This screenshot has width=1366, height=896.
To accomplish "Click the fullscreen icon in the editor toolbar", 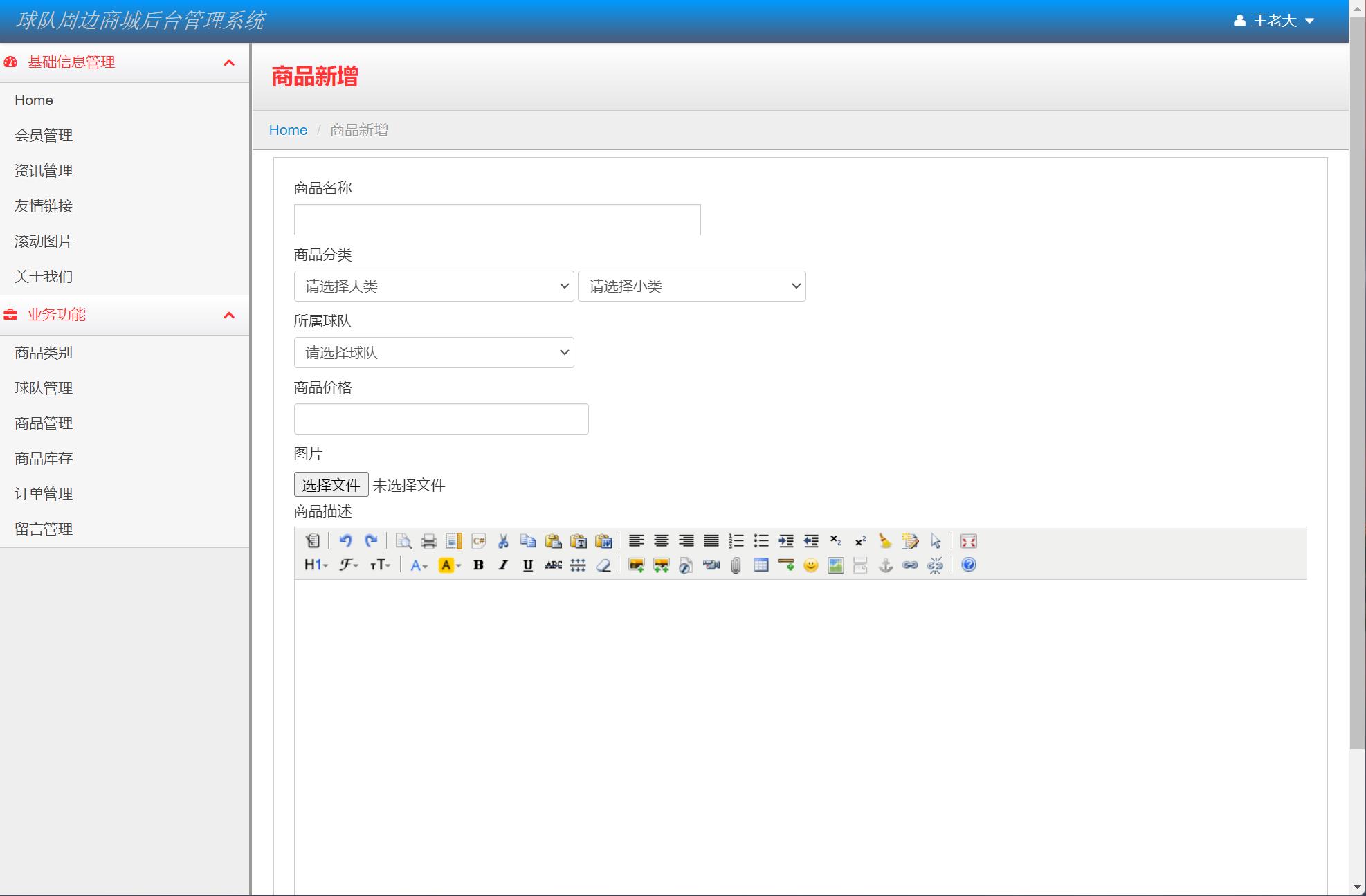I will [x=968, y=541].
